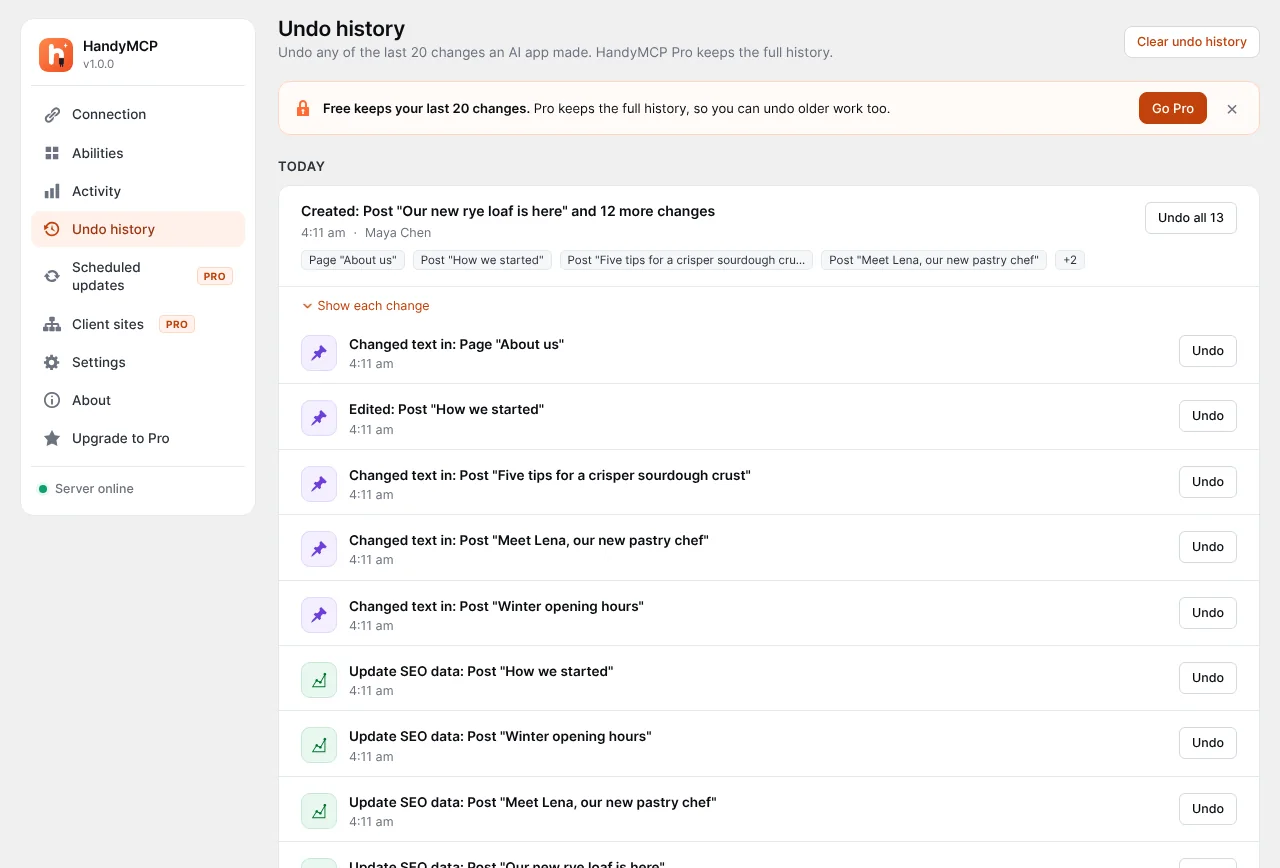This screenshot has height=868, width=1280.
Task: Click the About info icon
Action: (52, 400)
